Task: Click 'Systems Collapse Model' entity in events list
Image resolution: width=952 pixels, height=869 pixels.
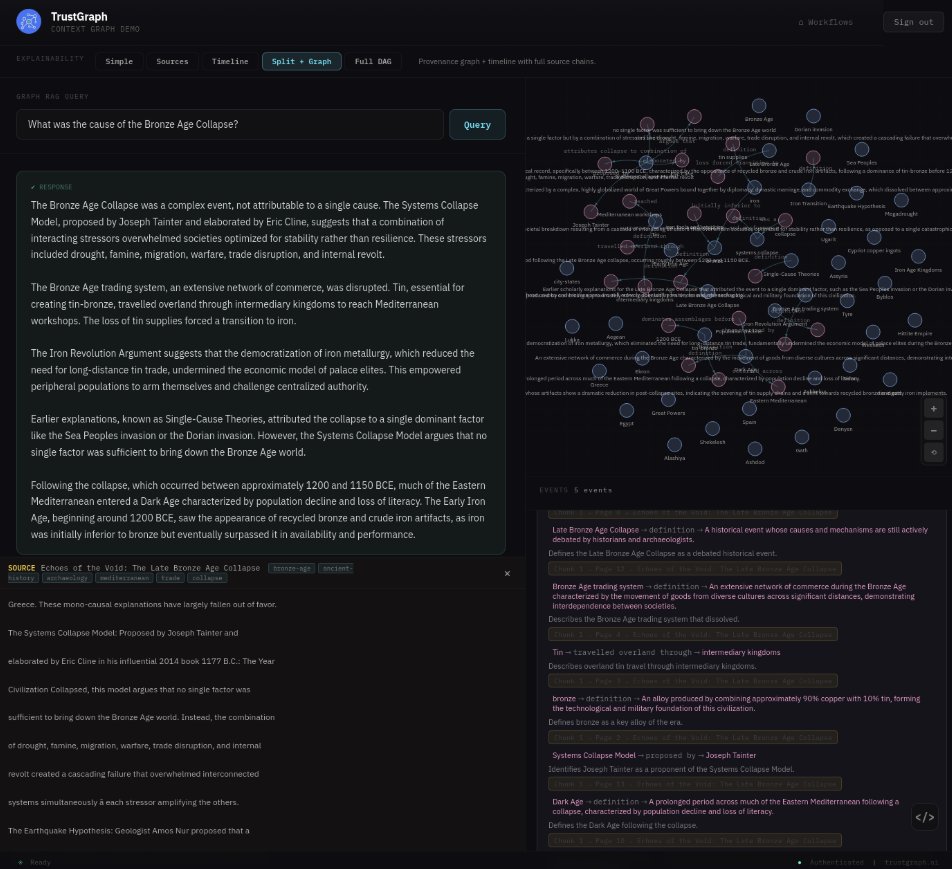Action: 594,755
